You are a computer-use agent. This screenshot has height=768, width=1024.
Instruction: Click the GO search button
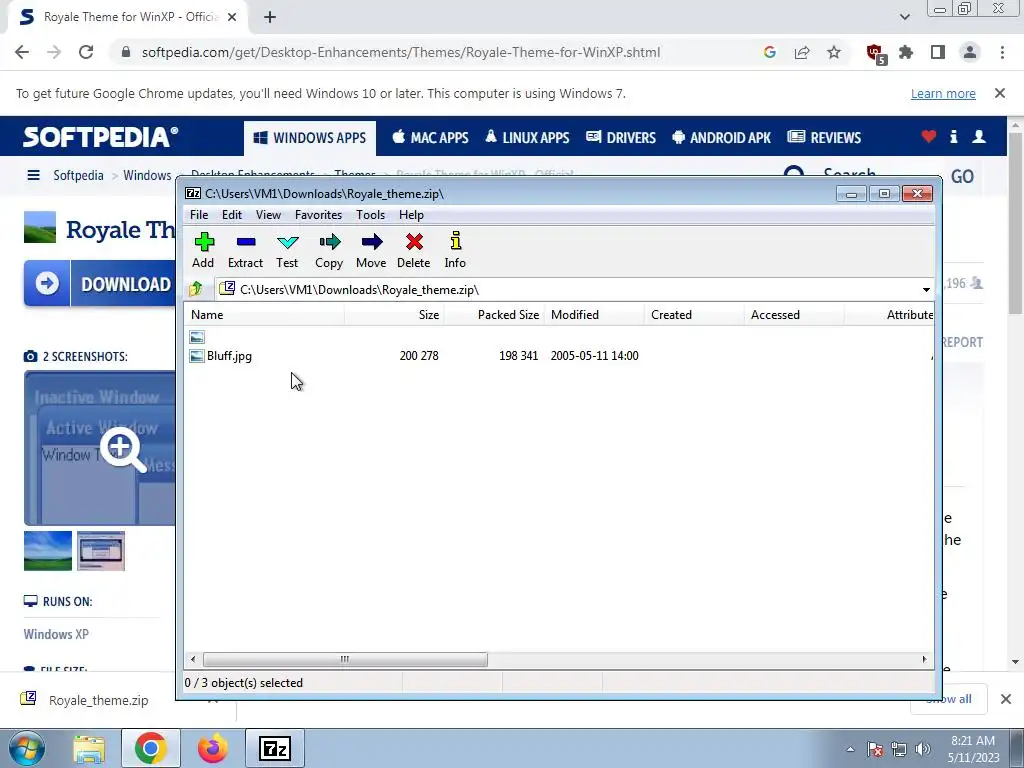pos(962,176)
